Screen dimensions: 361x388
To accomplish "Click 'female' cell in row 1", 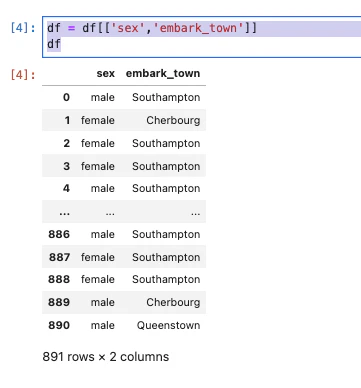I will click(98, 120).
